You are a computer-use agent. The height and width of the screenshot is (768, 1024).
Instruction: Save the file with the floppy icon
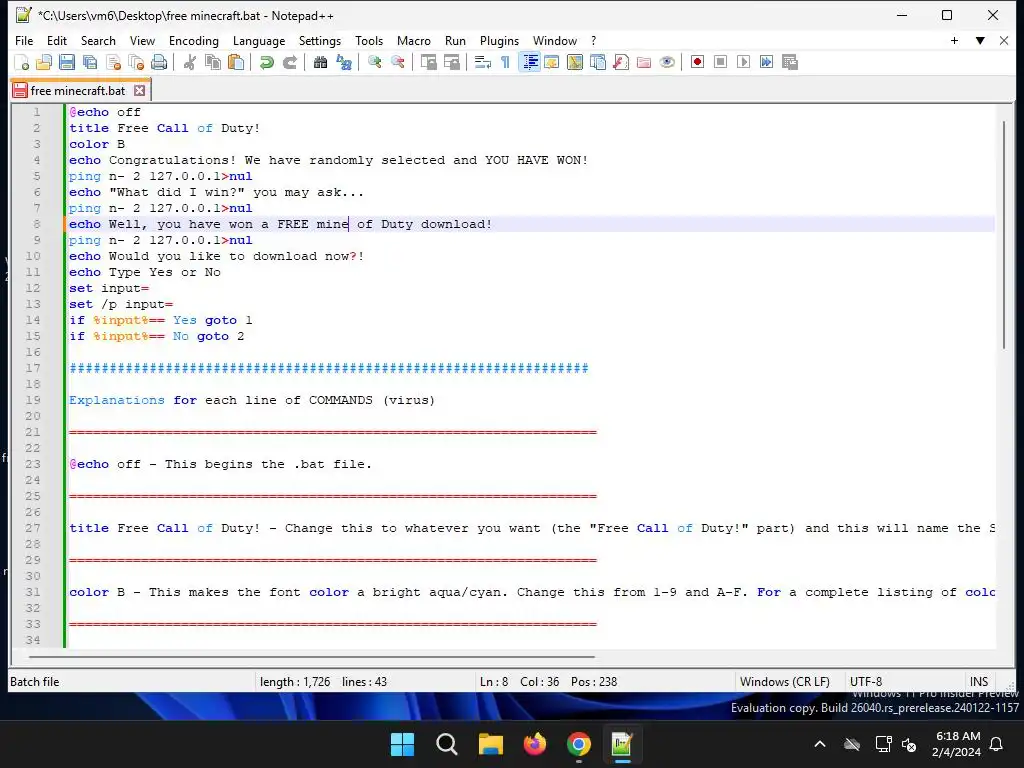point(67,62)
